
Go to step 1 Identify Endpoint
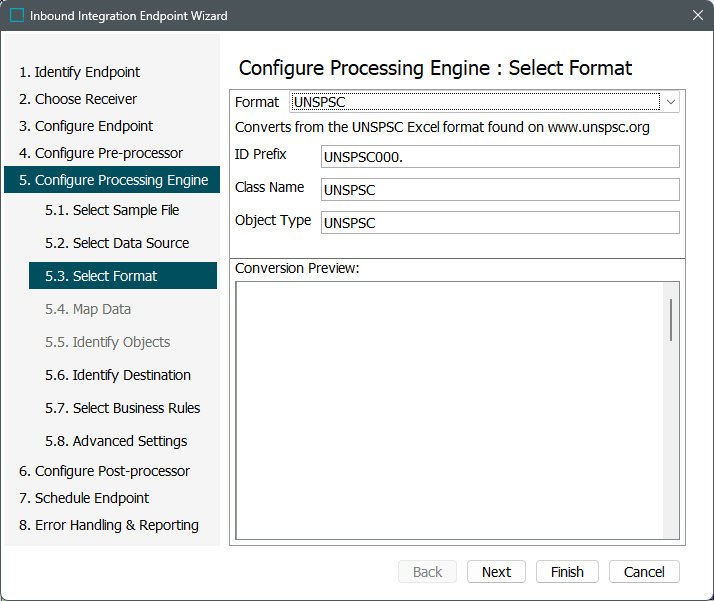(79, 72)
